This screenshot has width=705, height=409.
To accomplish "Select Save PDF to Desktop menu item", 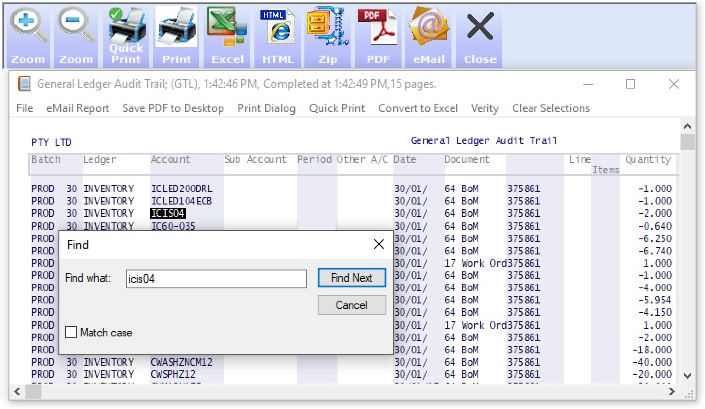I will (173, 108).
